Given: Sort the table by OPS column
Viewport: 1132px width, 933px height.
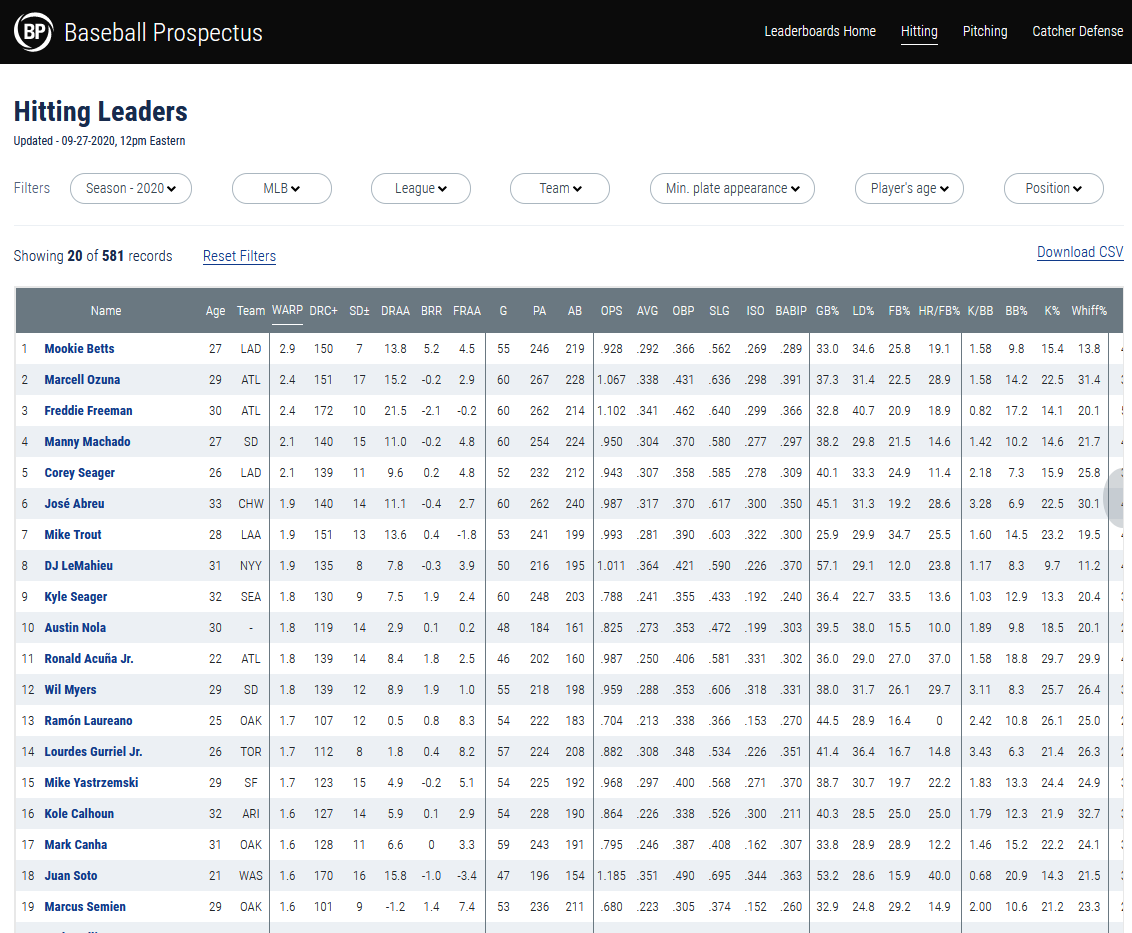Looking at the screenshot, I should pyautogui.click(x=611, y=311).
